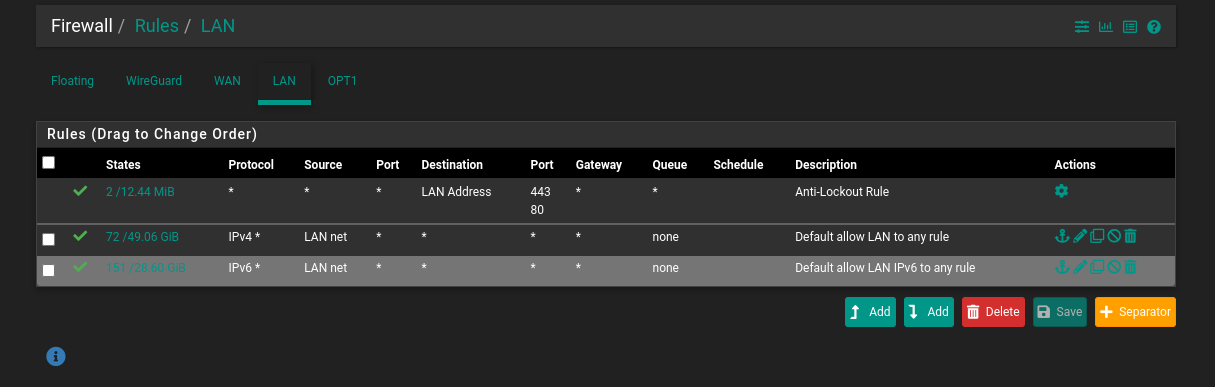The image size is (1215, 387).
Task: Open the 72 /49.06 GiB states link
Action: [142, 237]
